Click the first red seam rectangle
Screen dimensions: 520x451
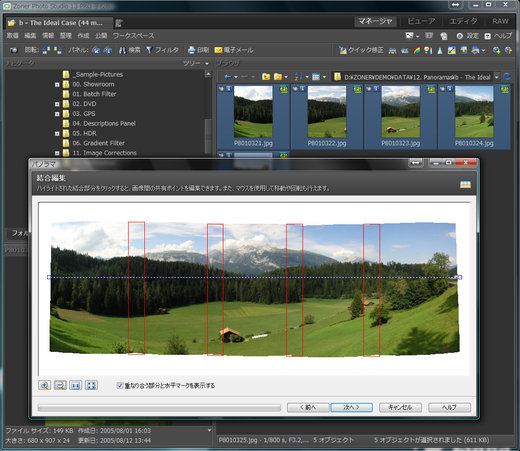click(136, 288)
